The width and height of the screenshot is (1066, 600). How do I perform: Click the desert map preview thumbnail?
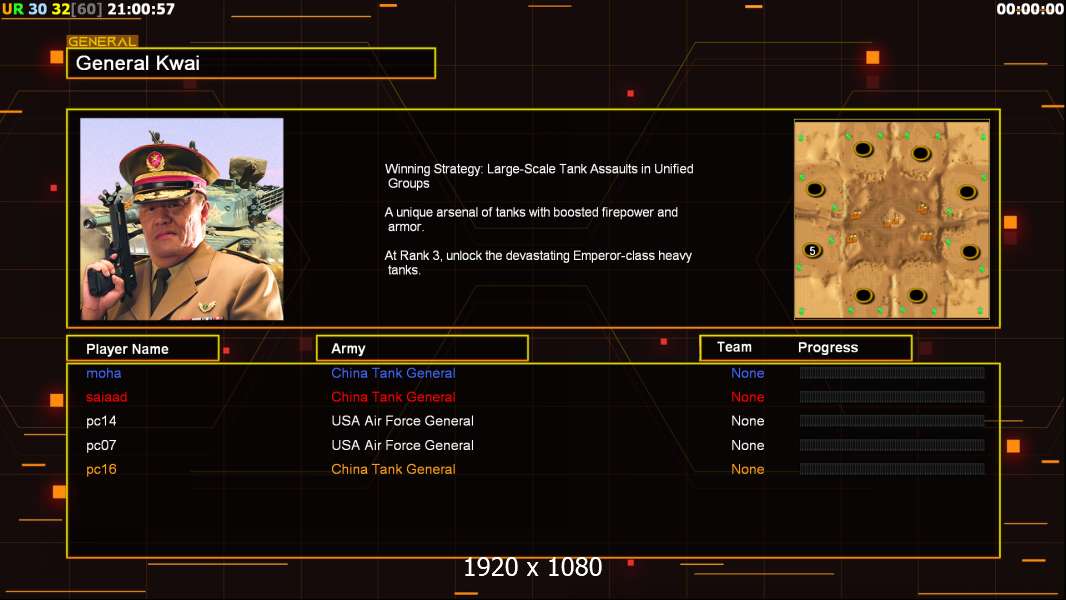[892, 219]
